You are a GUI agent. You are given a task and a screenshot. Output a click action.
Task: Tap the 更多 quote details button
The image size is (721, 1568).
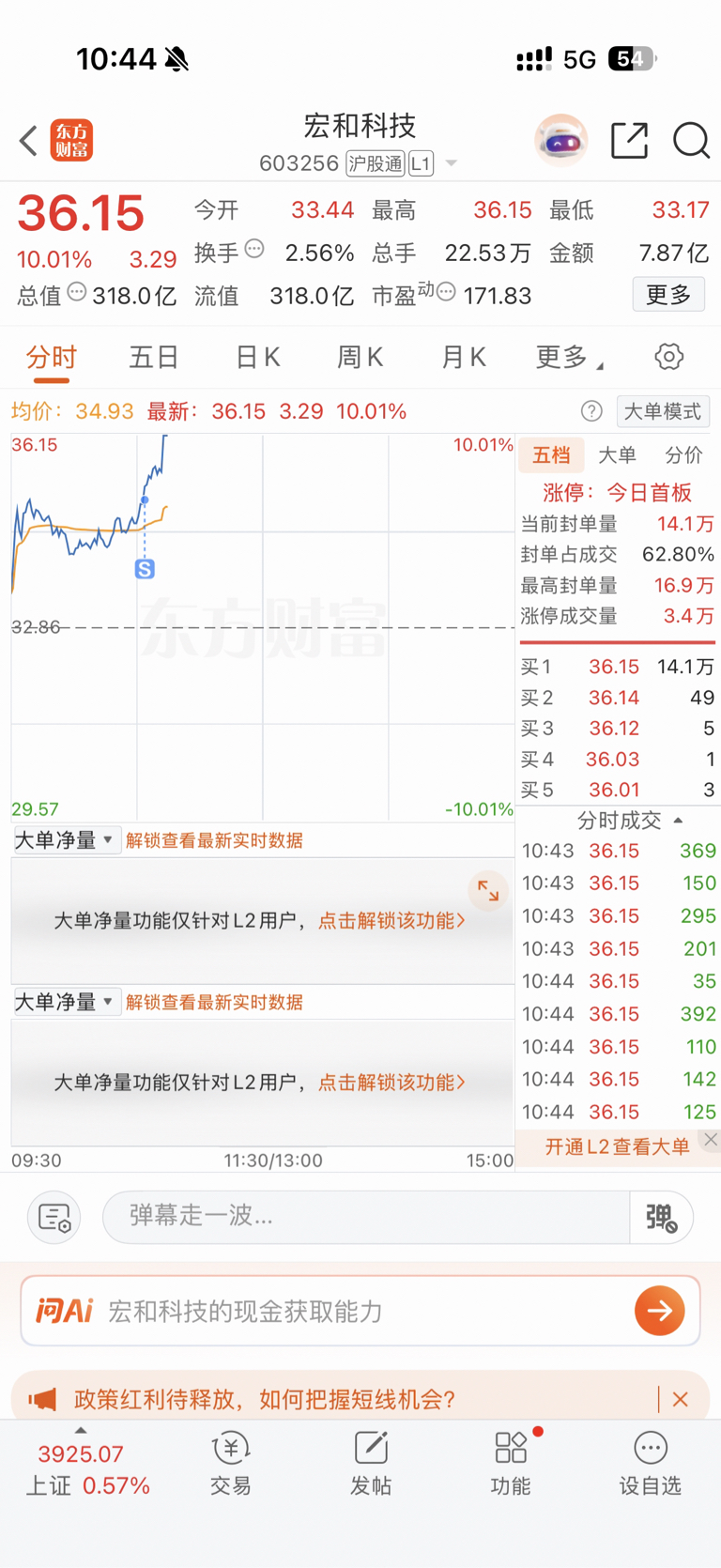coord(667,295)
